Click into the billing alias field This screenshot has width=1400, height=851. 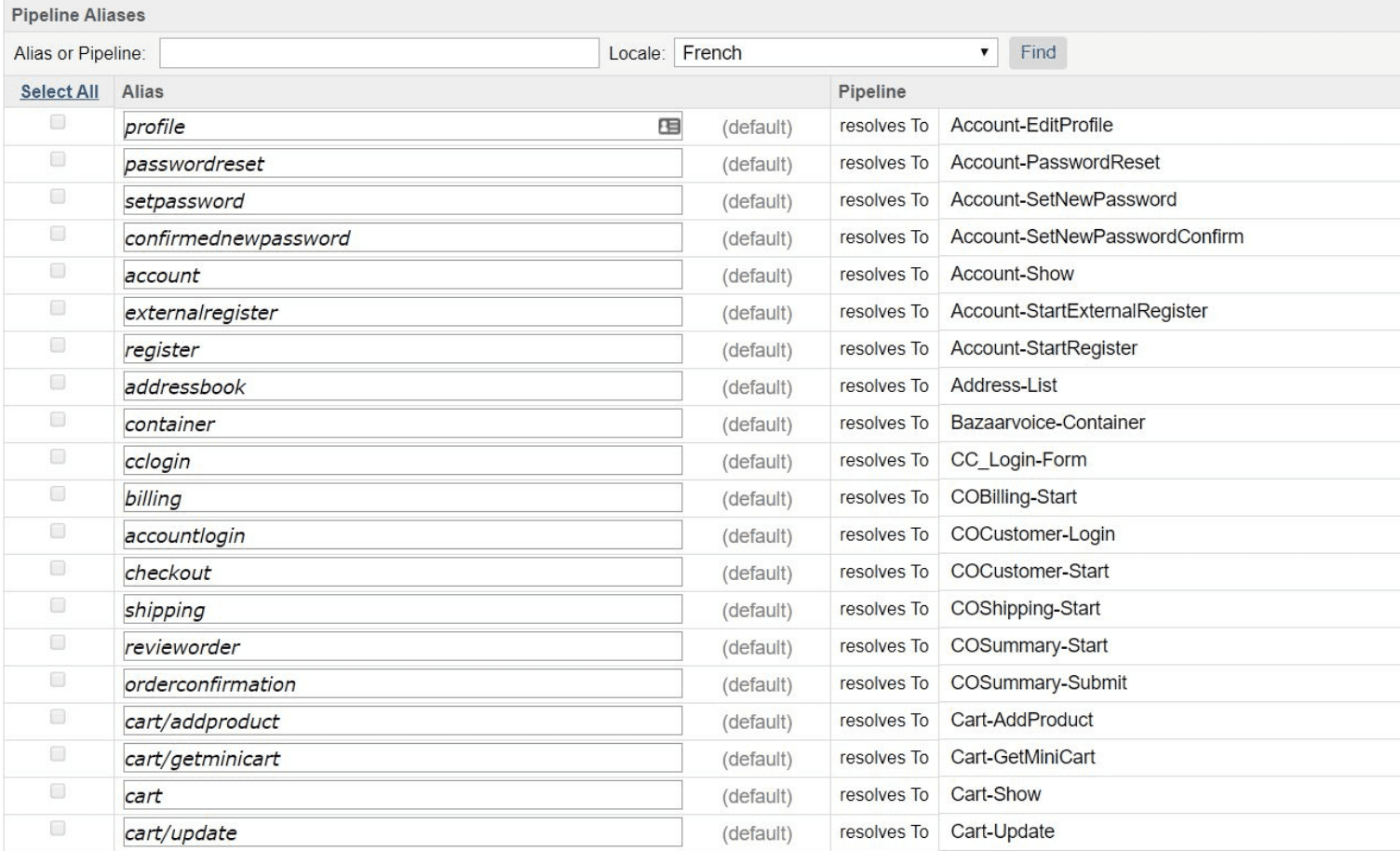click(402, 499)
